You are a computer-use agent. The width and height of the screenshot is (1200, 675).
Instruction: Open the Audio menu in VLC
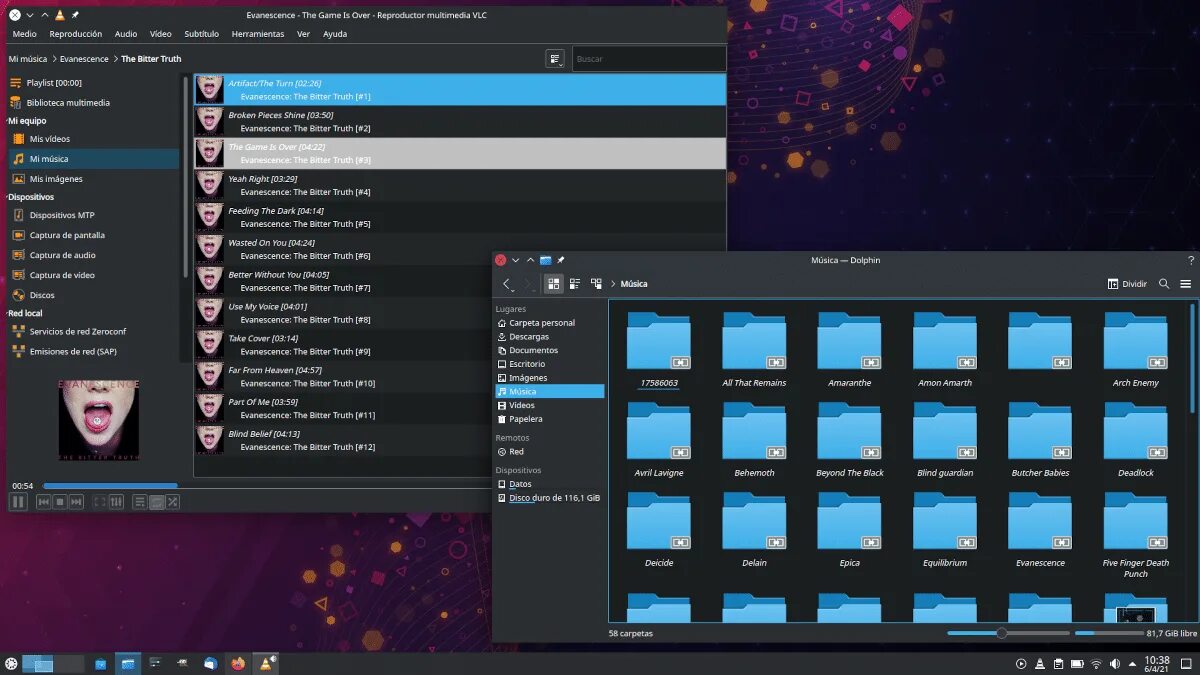coord(126,34)
